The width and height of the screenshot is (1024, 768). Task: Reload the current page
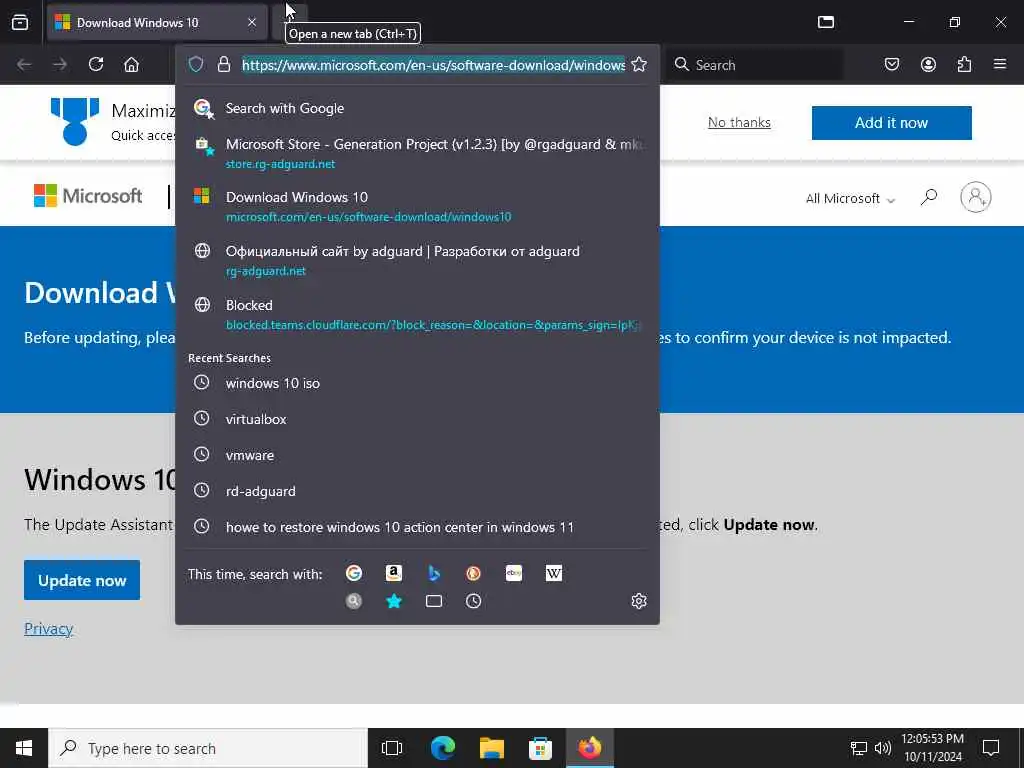coord(96,65)
